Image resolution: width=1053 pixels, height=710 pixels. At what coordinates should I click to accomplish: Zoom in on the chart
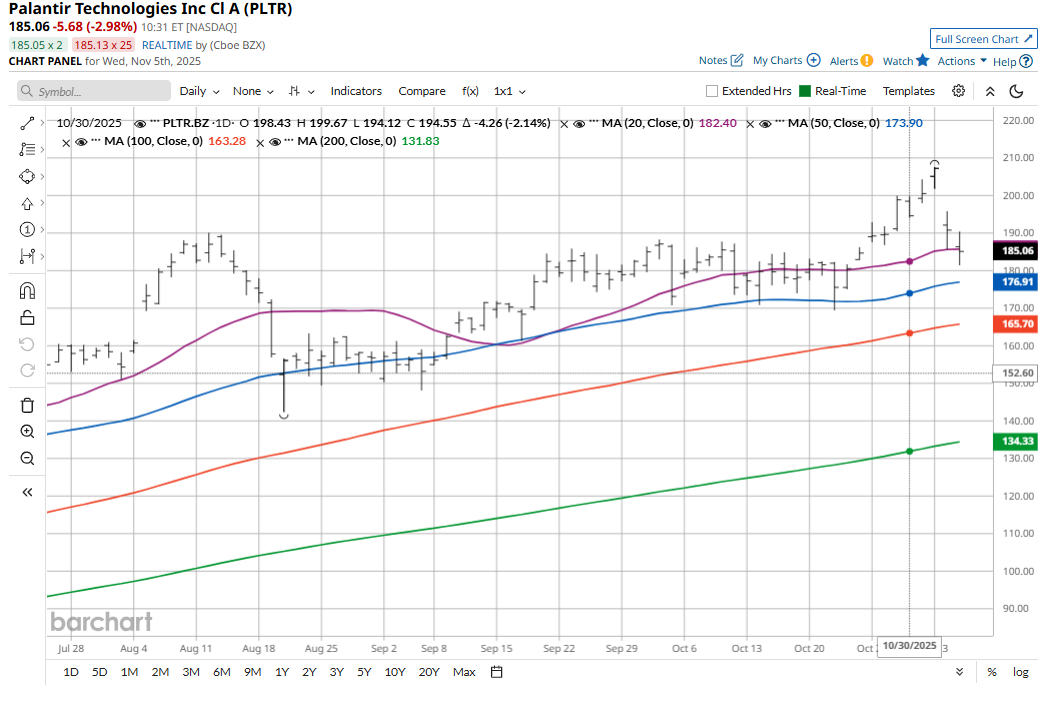[x=27, y=432]
